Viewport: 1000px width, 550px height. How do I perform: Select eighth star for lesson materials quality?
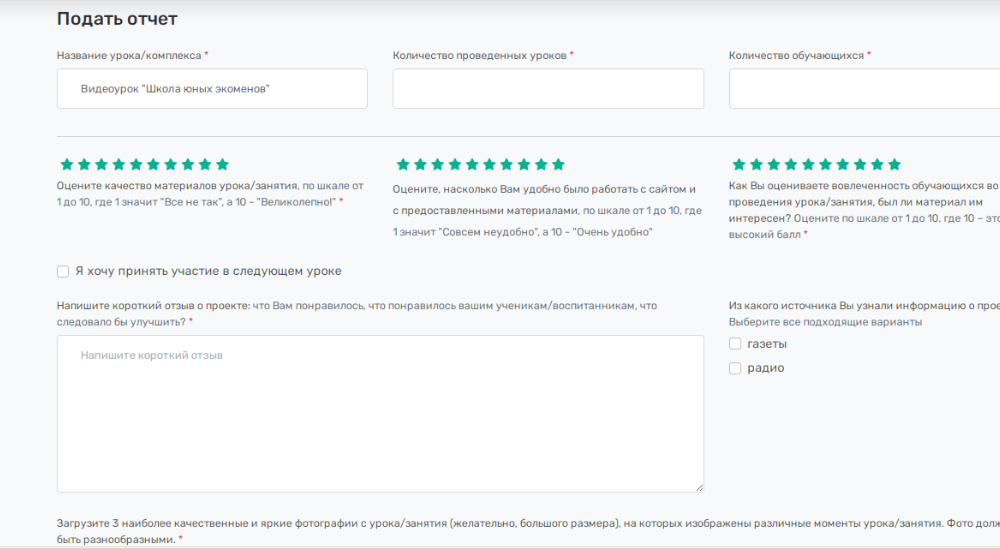188,164
